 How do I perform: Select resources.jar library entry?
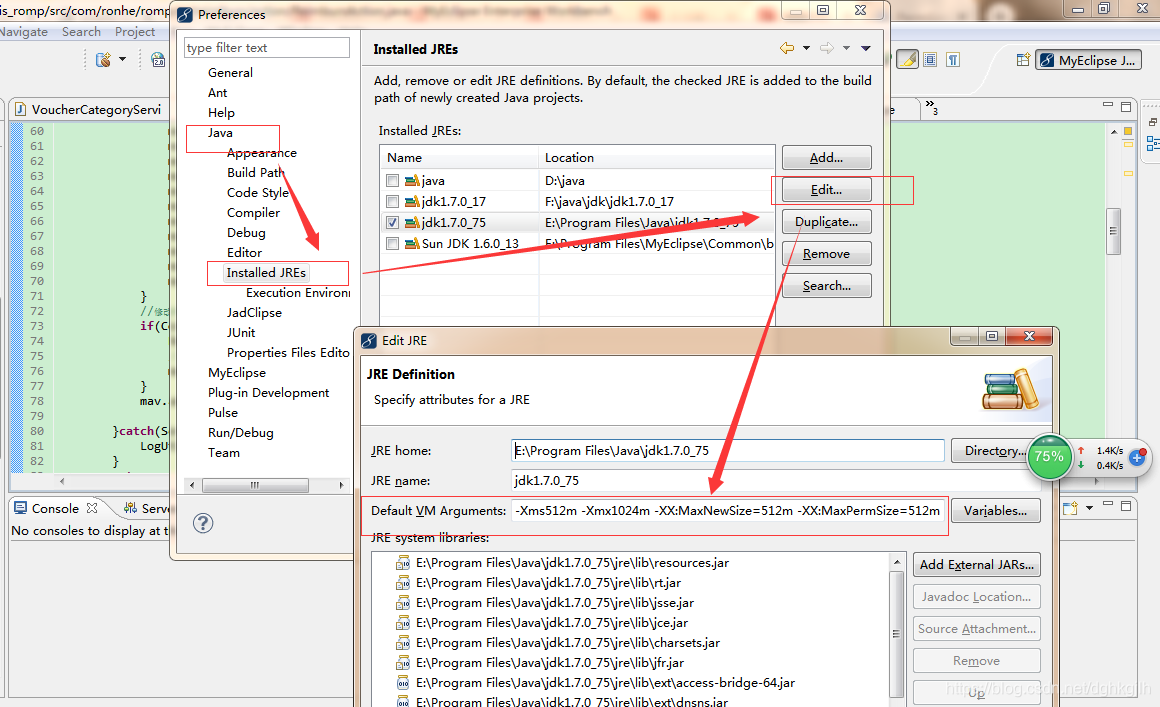pos(572,563)
